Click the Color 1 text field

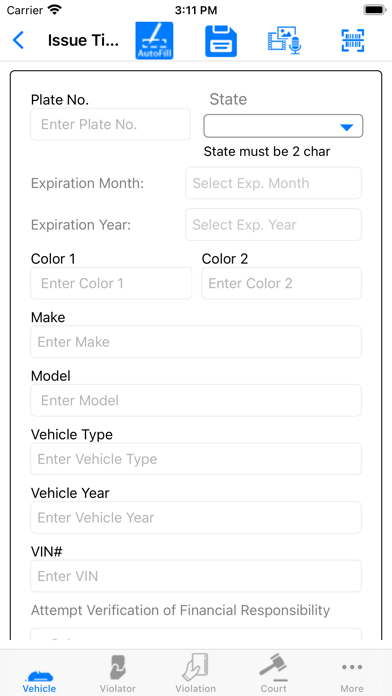(x=111, y=283)
